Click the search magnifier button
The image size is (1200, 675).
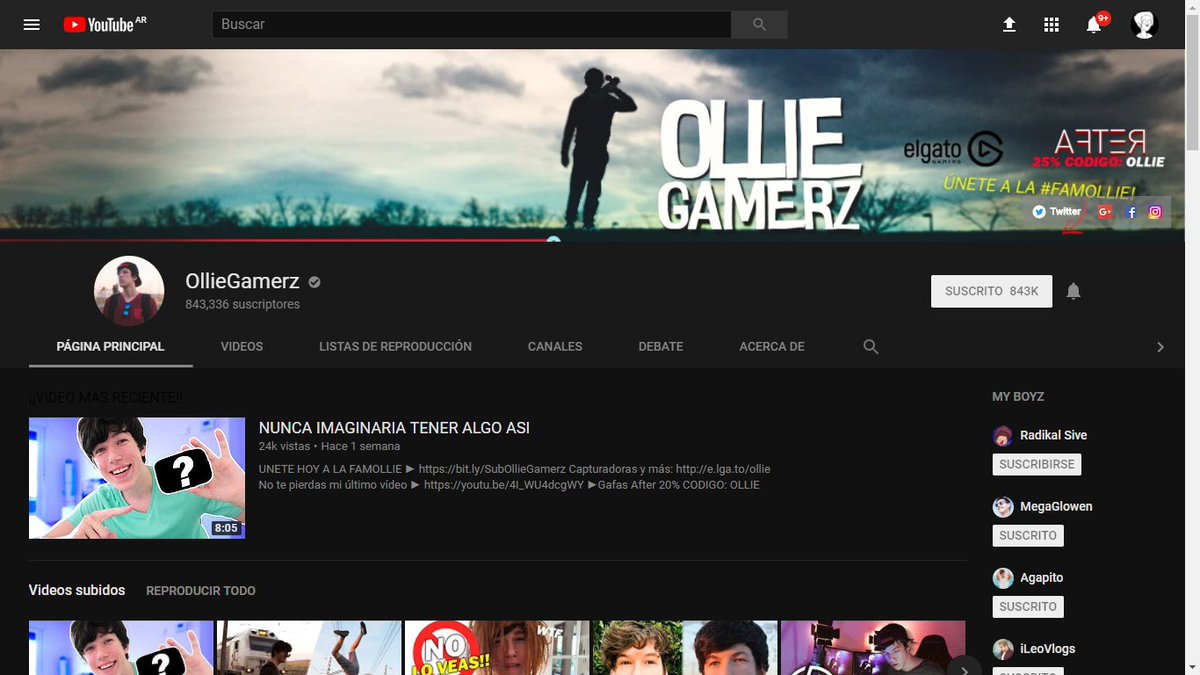pyautogui.click(x=759, y=24)
